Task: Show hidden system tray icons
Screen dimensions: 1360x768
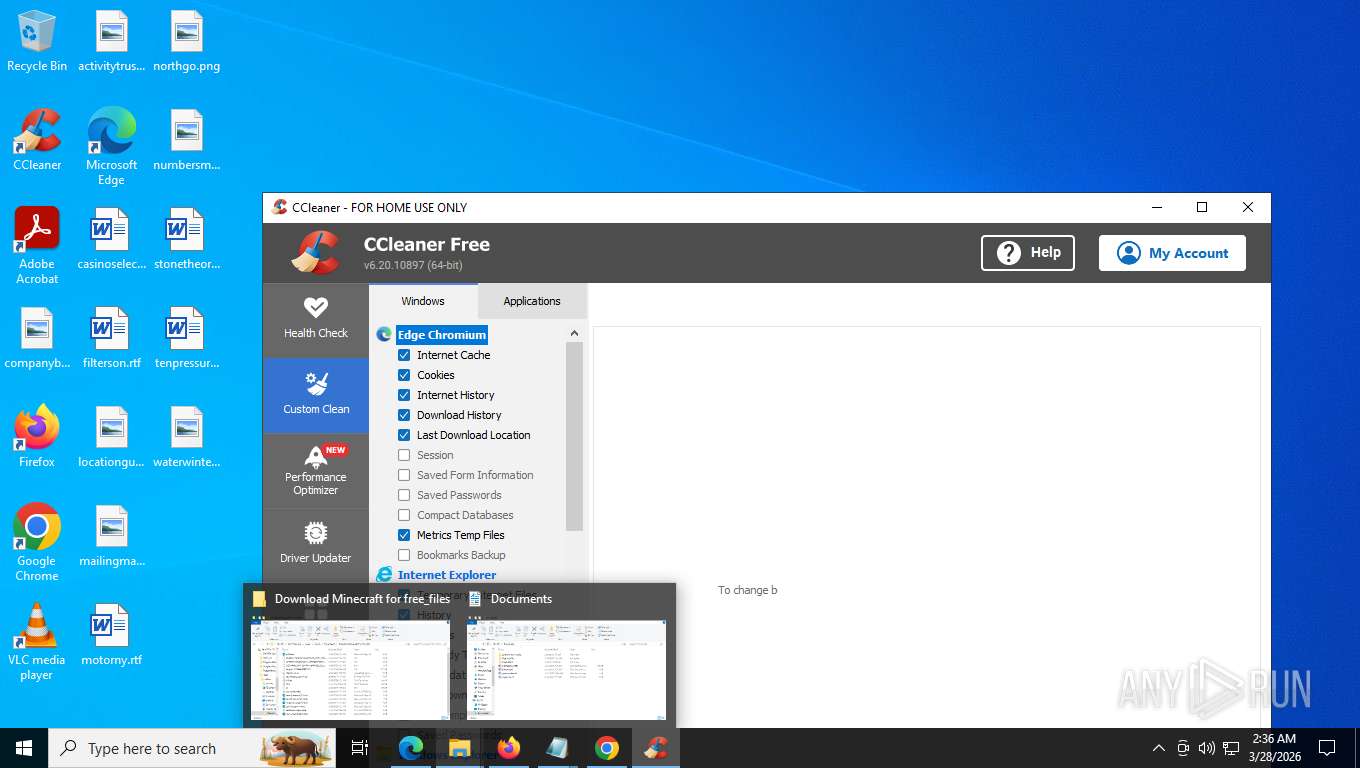Action: click(x=1159, y=748)
